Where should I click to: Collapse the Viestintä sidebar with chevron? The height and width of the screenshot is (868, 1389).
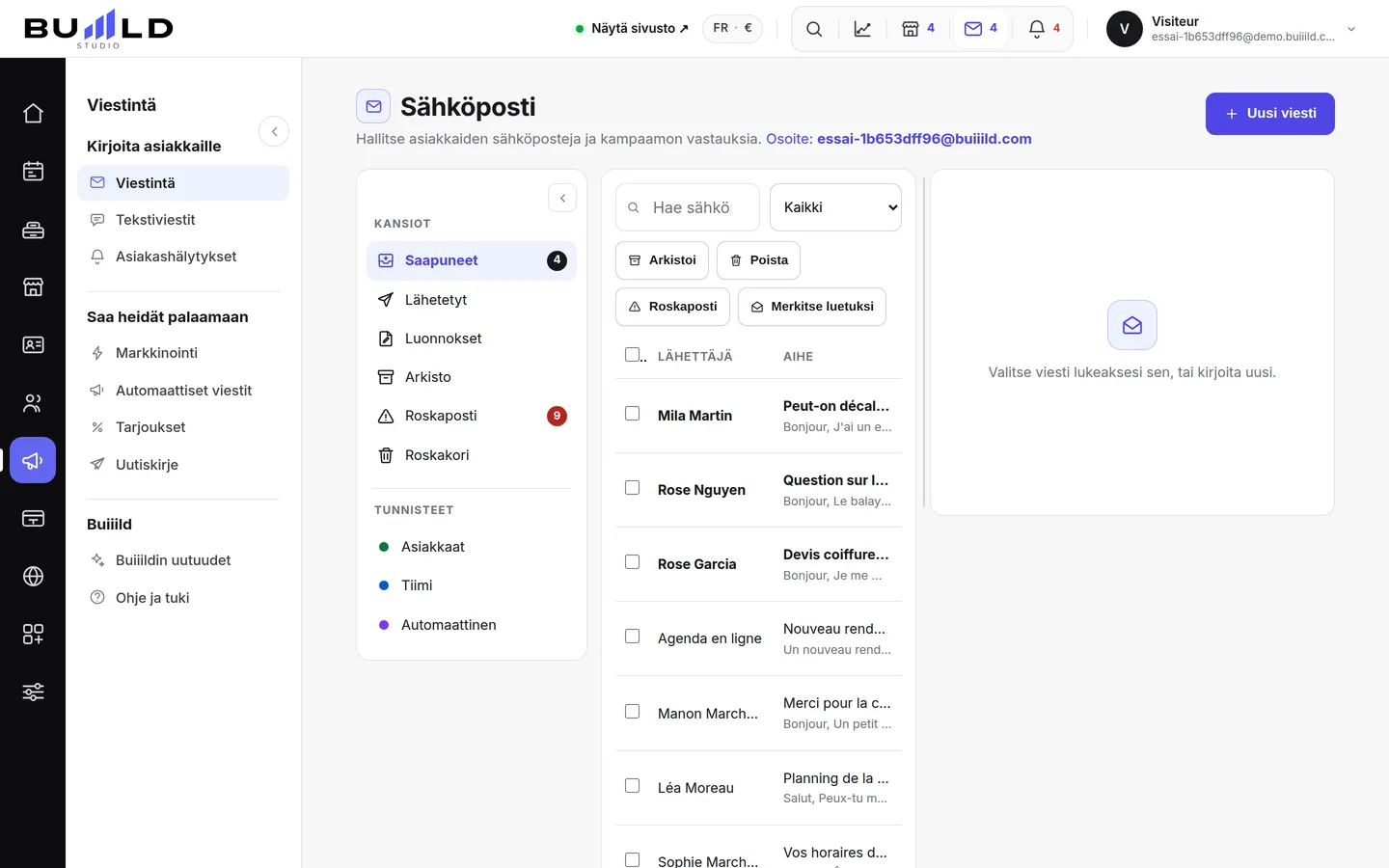274,131
